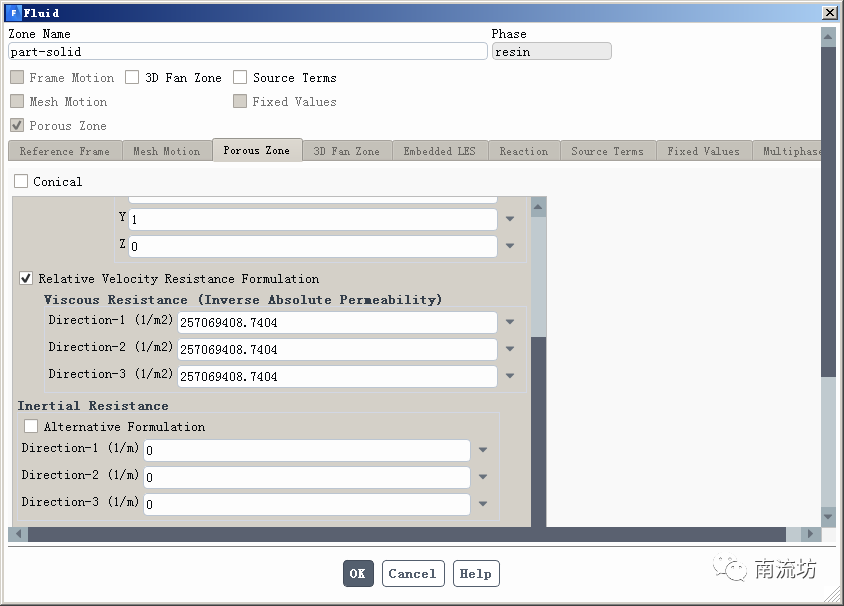The width and height of the screenshot is (844, 606).
Task: Expand dropdown for inertial Direction-2 (1/m)
Action: (483, 477)
